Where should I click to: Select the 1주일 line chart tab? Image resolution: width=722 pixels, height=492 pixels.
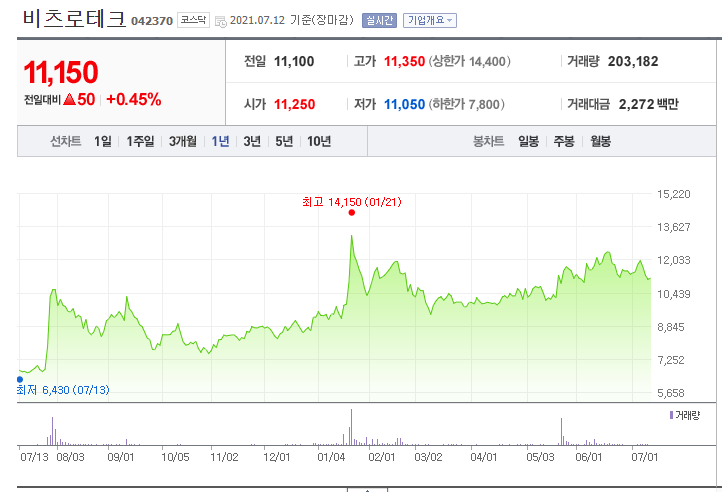click(140, 141)
